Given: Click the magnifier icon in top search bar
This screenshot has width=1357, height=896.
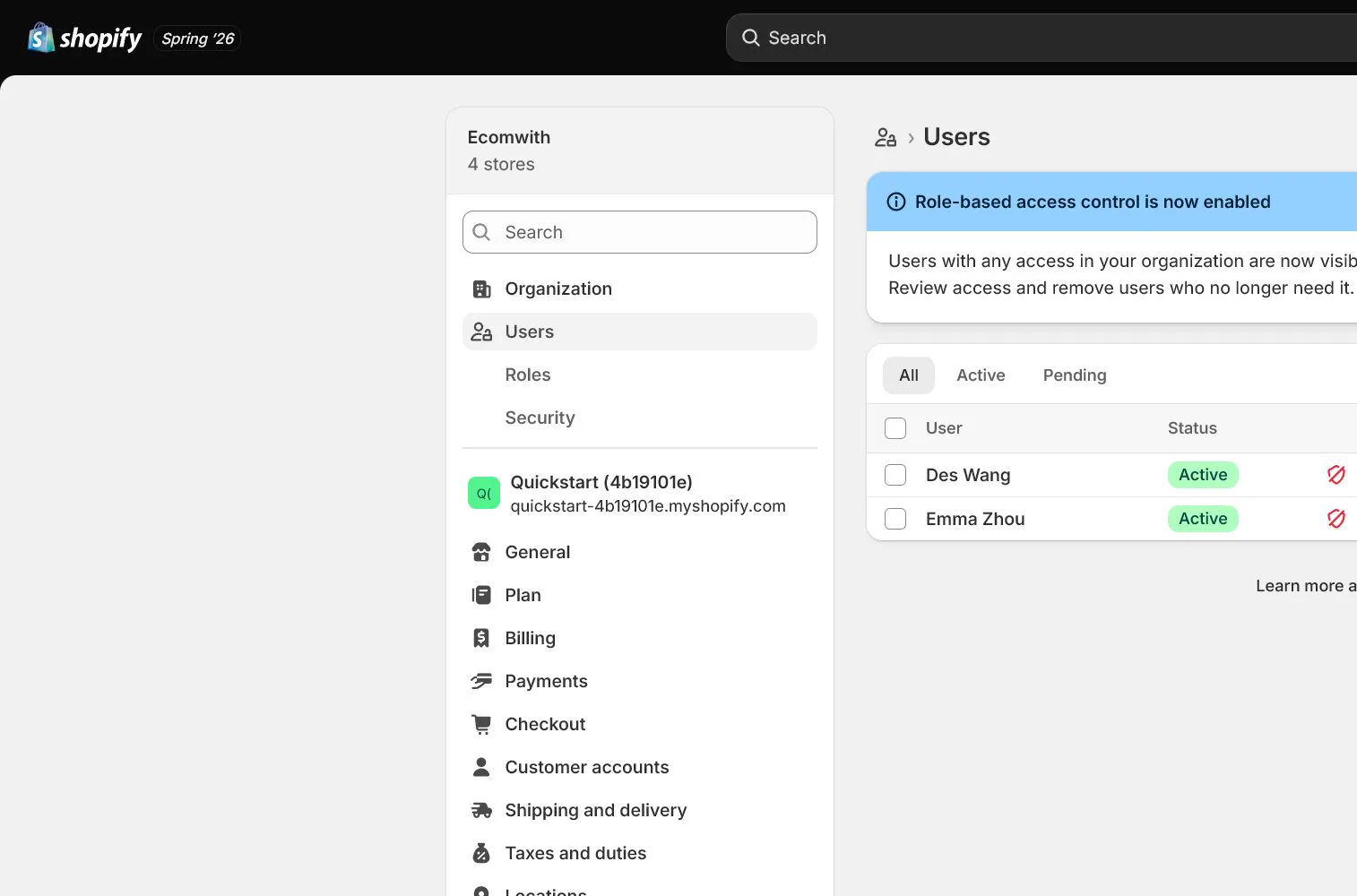Looking at the screenshot, I should [x=751, y=38].
